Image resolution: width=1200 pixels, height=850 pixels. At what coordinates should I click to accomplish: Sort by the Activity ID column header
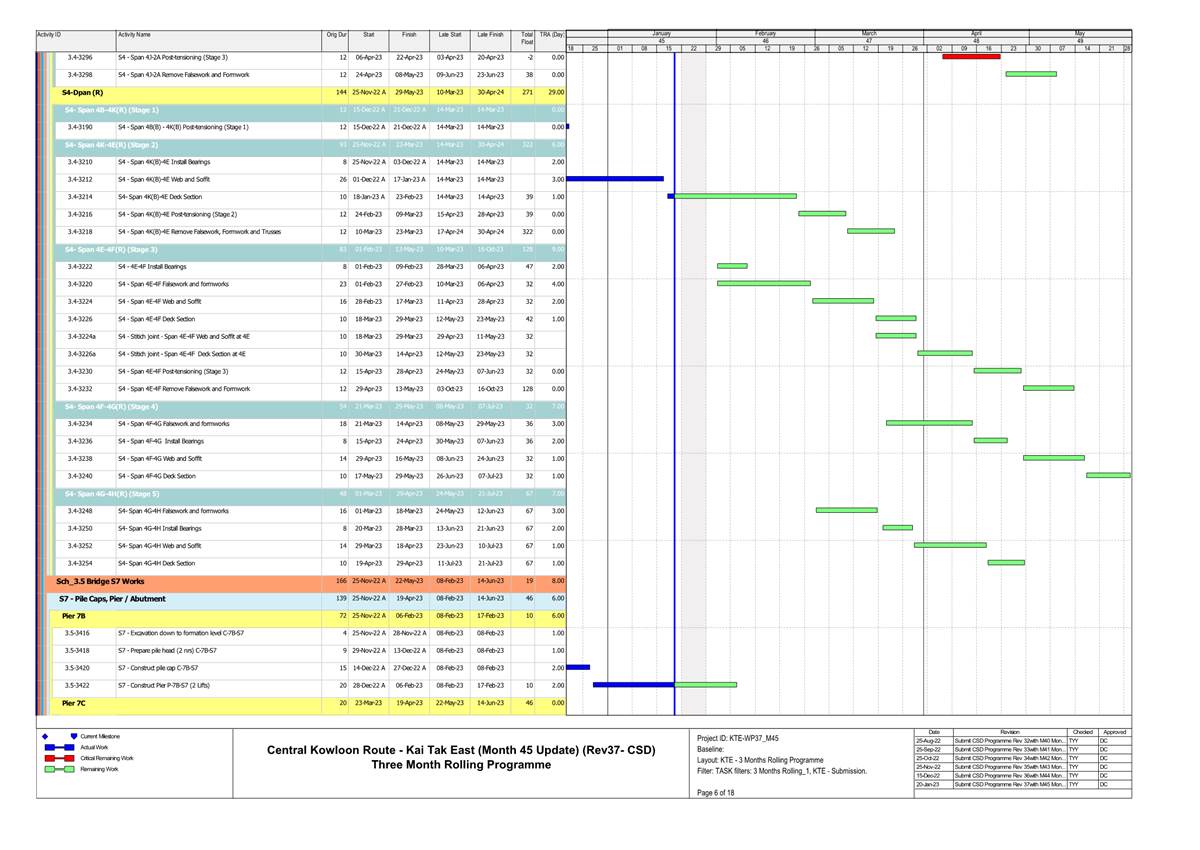50,35
